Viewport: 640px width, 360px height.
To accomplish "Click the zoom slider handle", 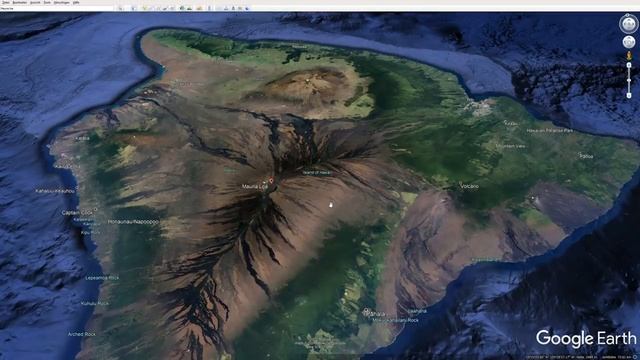I will (629, 80).
